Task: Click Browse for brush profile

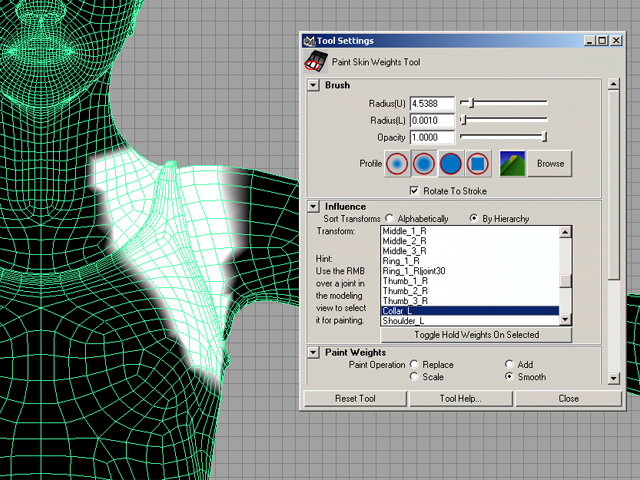Action: coord(550,164)
